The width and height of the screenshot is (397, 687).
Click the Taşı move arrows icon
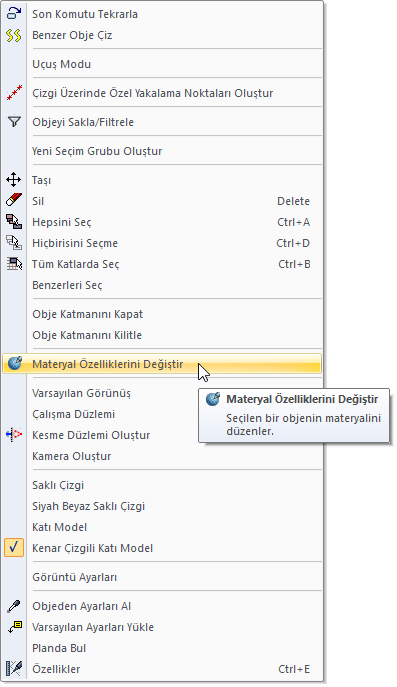(x=14, y=180)
